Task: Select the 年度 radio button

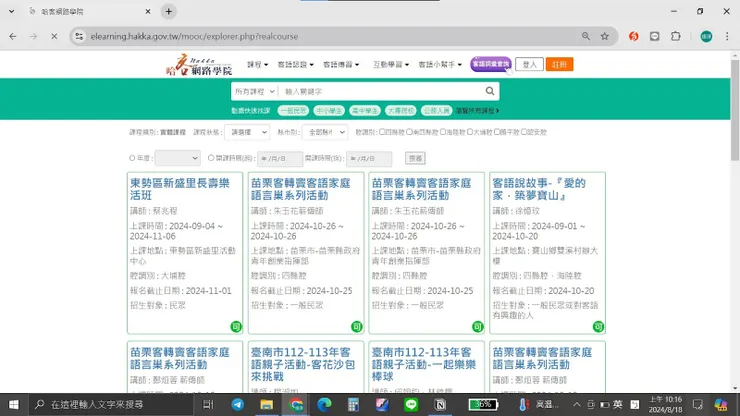Action: (132, 158)
